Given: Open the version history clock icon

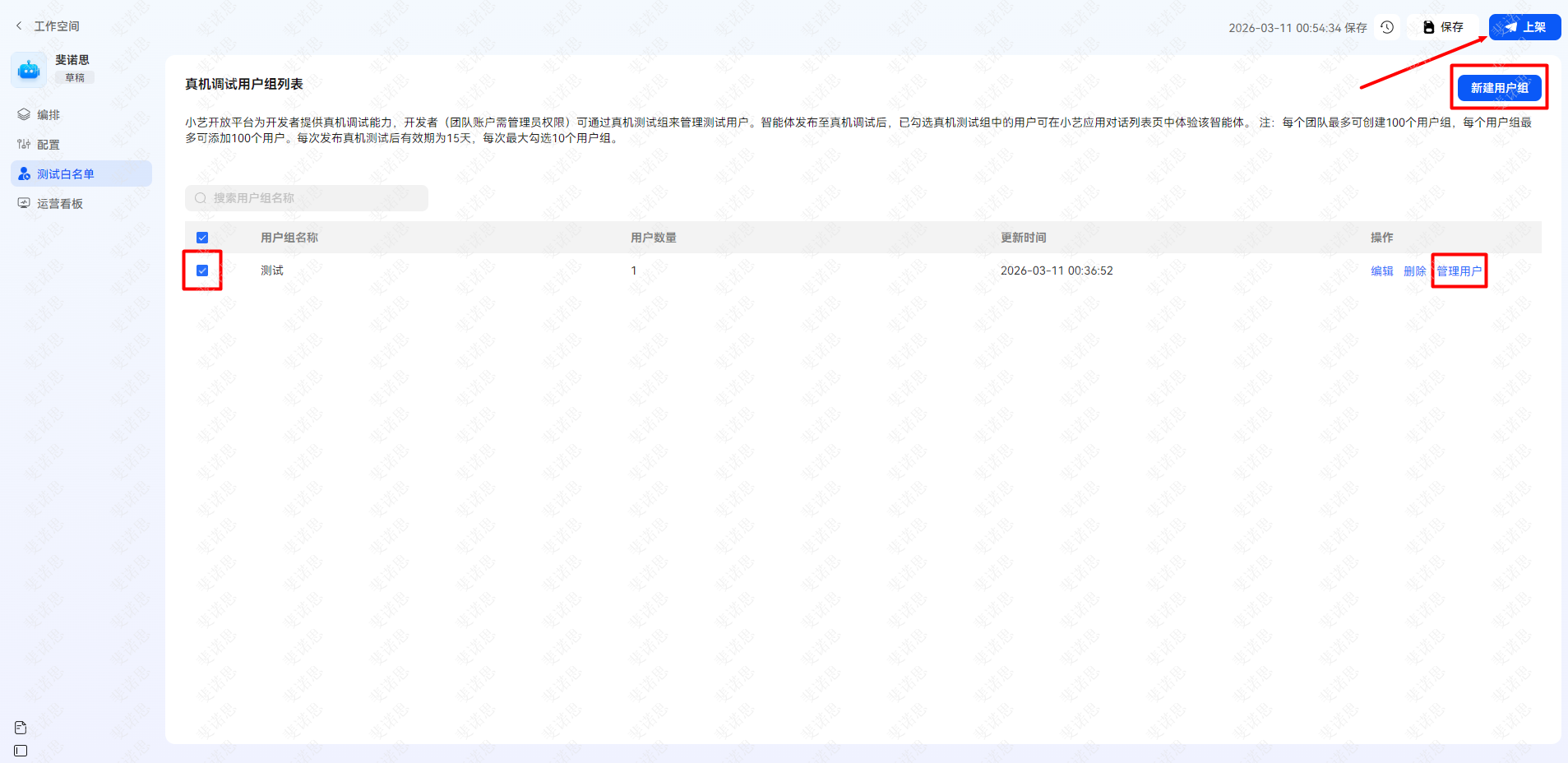Looking at the screenshot, I should (x=1387, y=27).
